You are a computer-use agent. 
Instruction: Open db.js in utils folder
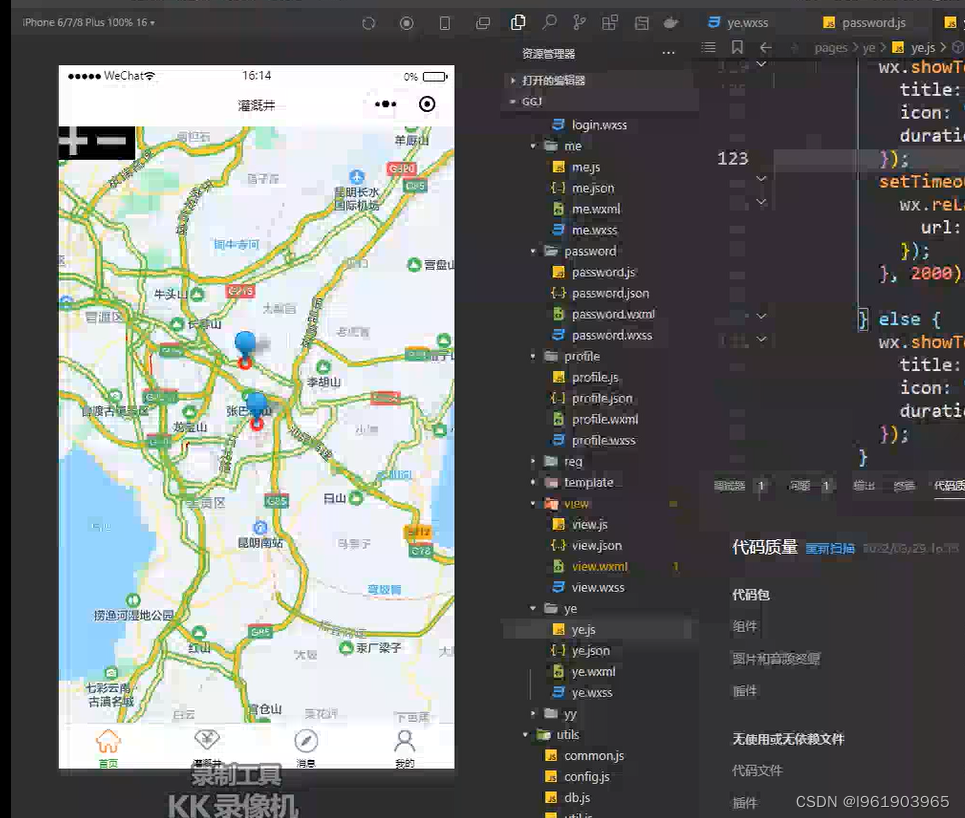577,798
